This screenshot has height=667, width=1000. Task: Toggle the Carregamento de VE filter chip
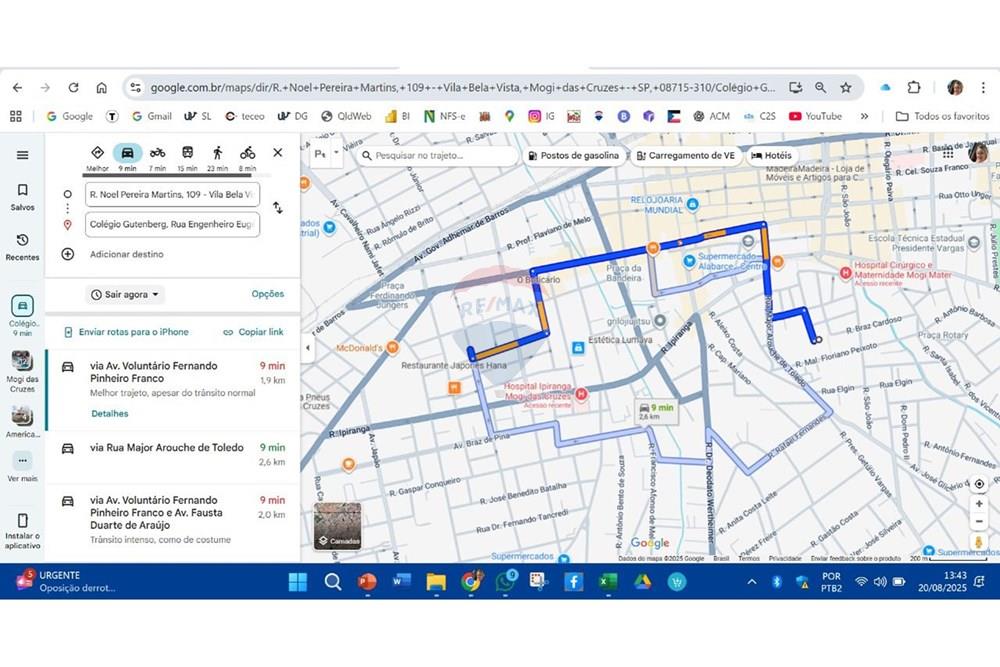(685, 156)
